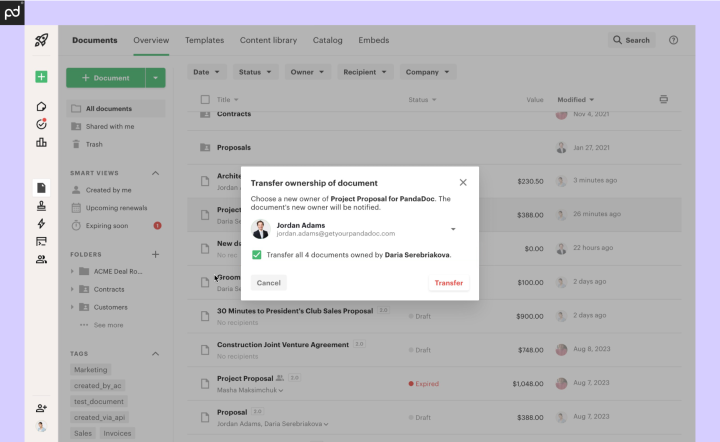Collapse the Smart Views section

pos(155,173)
